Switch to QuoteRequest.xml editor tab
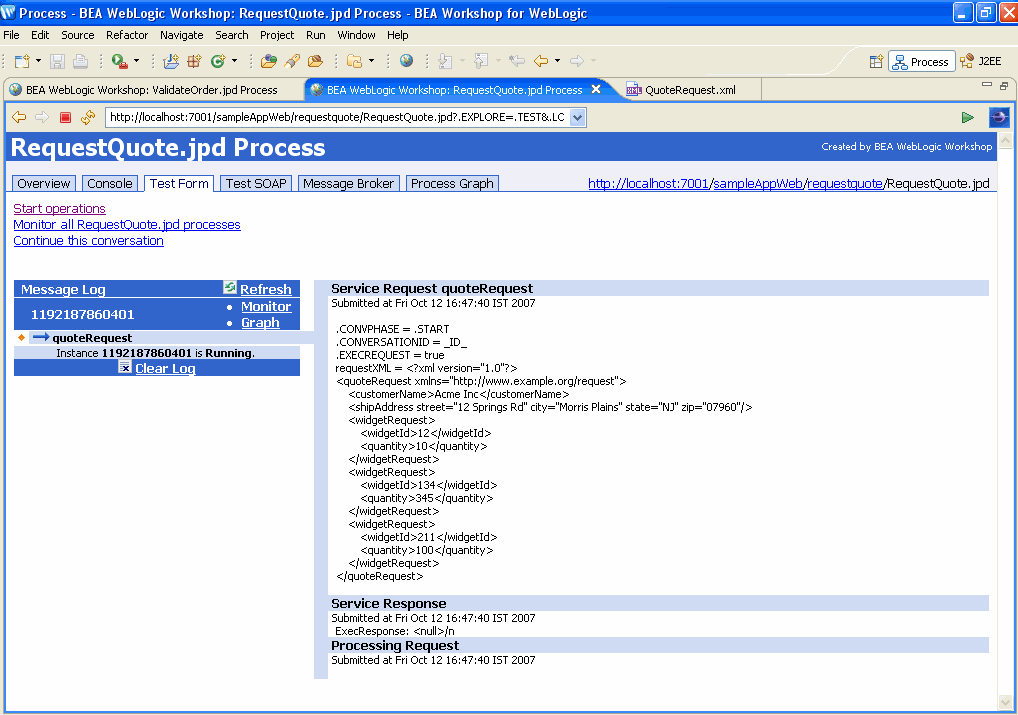This screenshot has width=1018, height=715. (690, 90)
